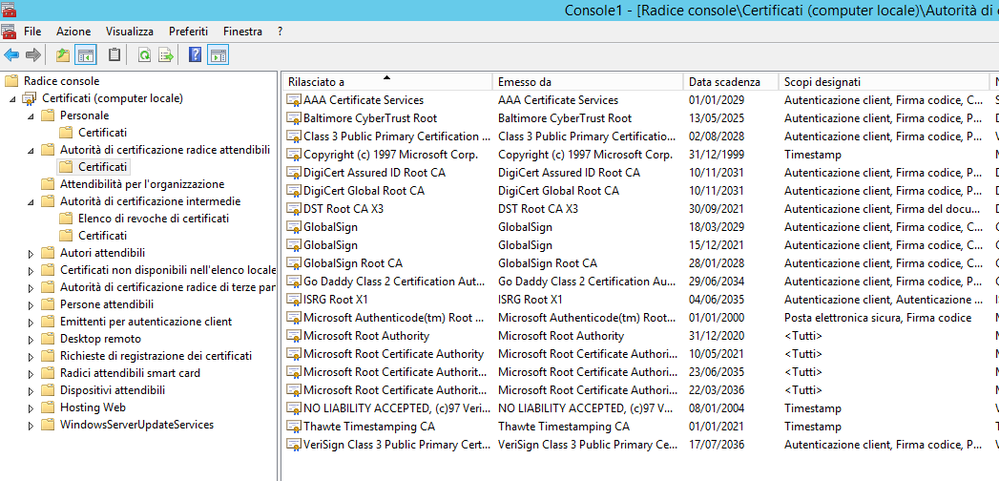
Task: Click the certificate icon for Baltimore CyberTrust Root
Action: [x=294, y=118]
